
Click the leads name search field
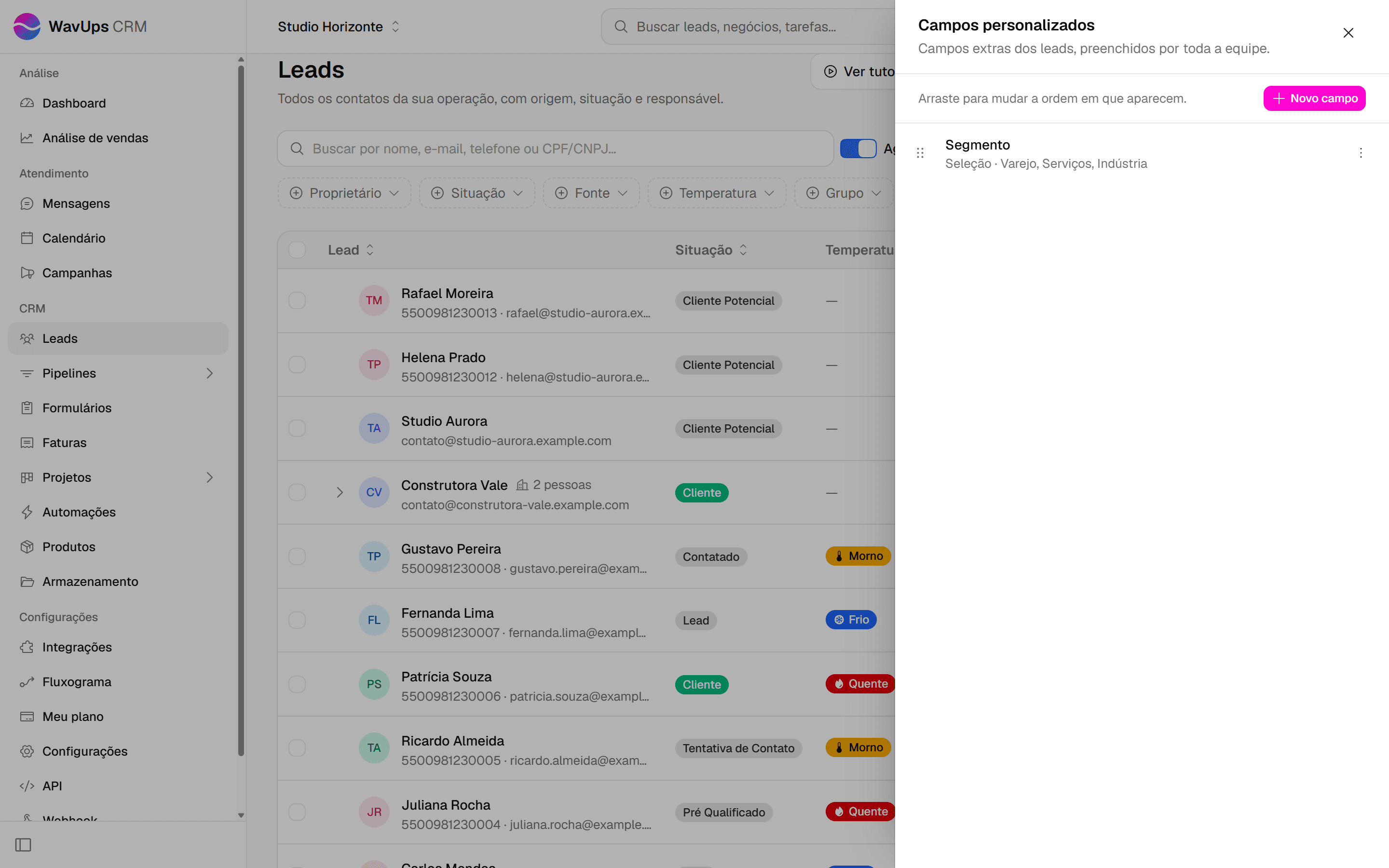click(555, 149)
